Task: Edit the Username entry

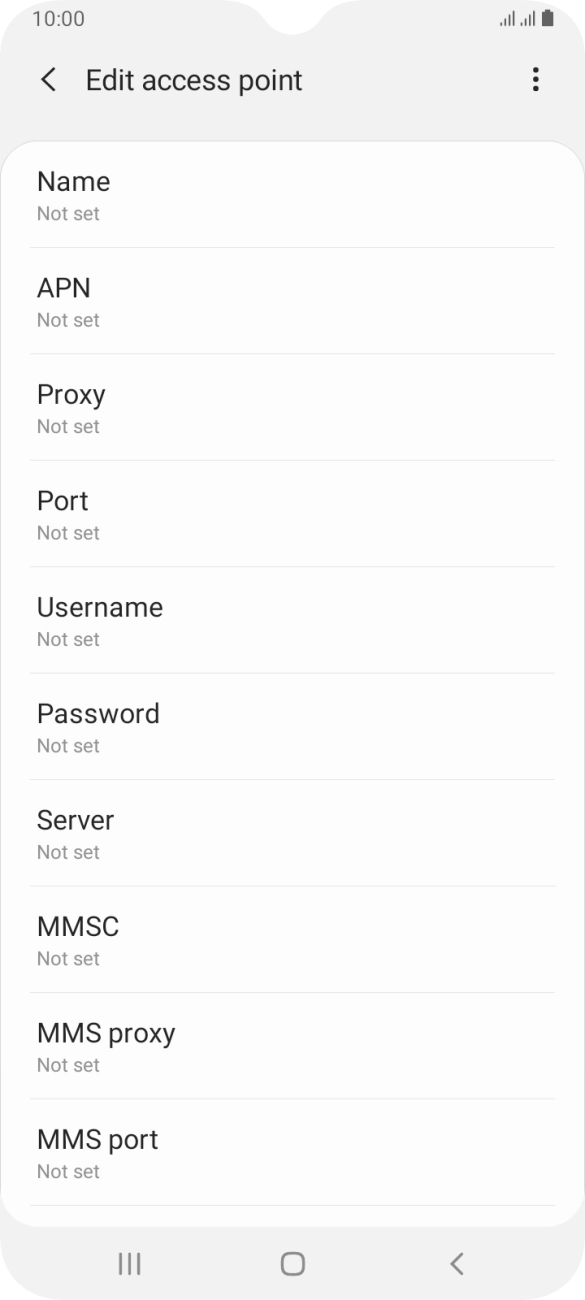Action: [x=292, y=620]
